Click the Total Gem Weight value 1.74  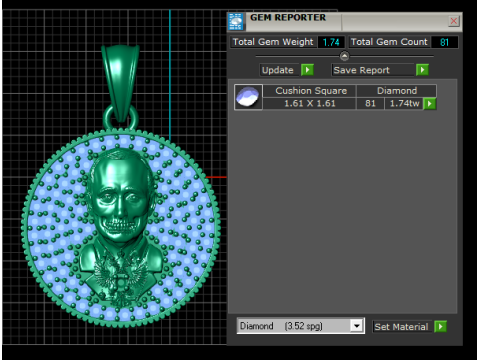pyautogui.click(x=331, y=42)
